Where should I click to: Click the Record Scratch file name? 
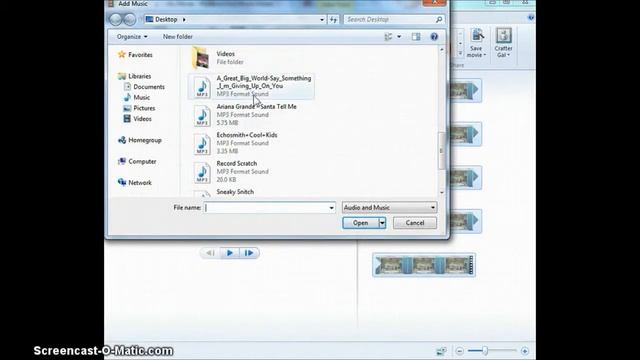237,163
